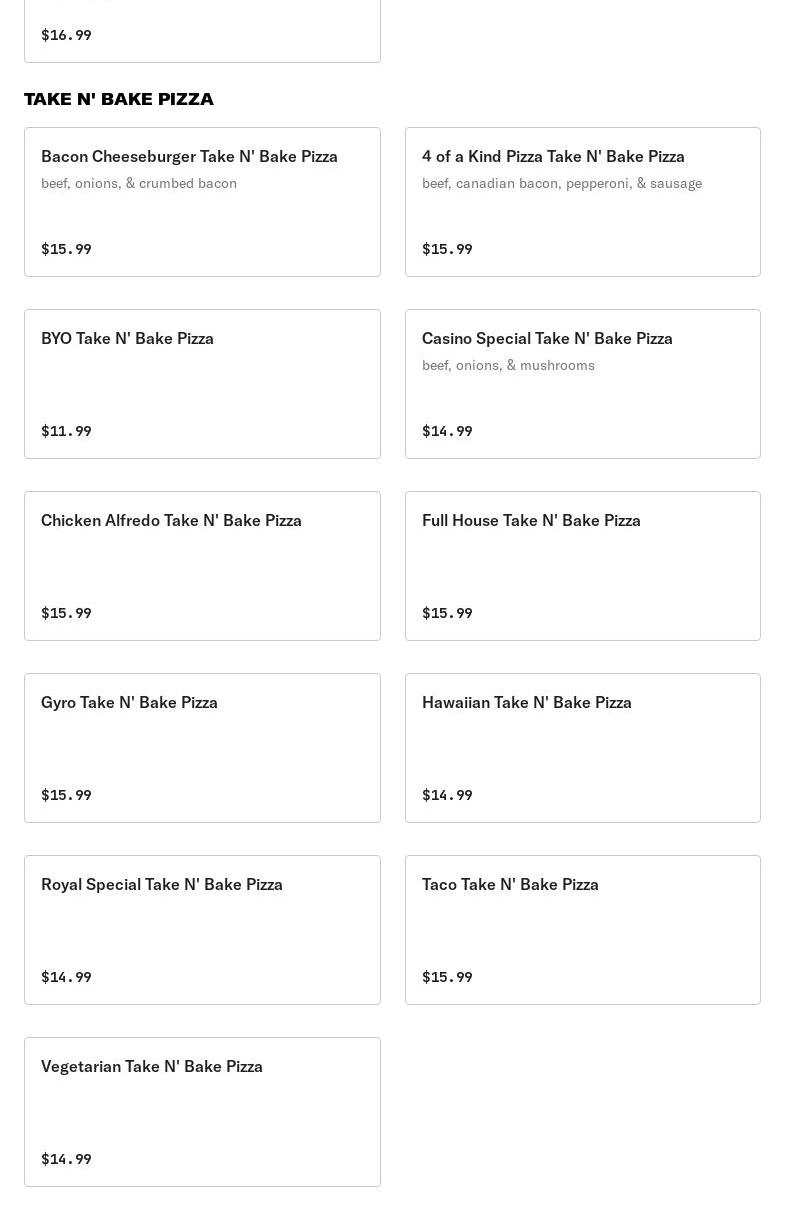Screen dimensions: 785x1207
Task: Click the BYO pizza's $11.99 price
Action: 66,431
